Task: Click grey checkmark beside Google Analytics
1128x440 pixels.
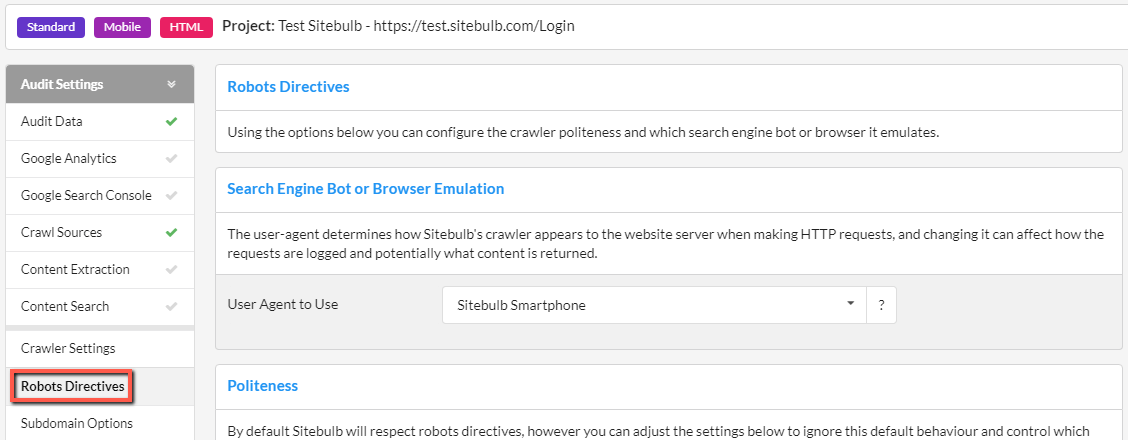Action: [x=171, y=159]
